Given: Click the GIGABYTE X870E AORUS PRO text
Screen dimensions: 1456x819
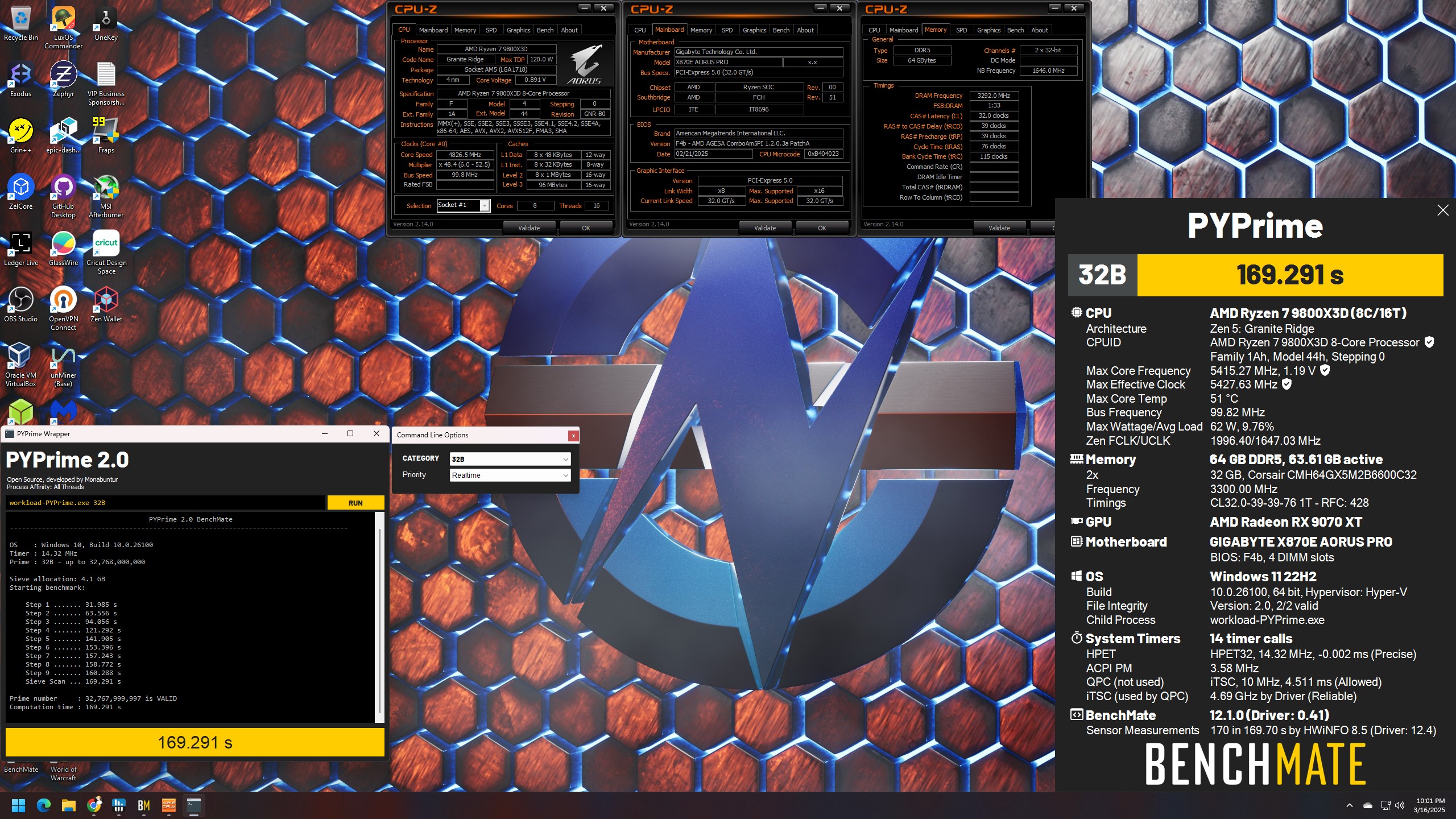Looking at the screenshot, I should tap(1301, 542).
